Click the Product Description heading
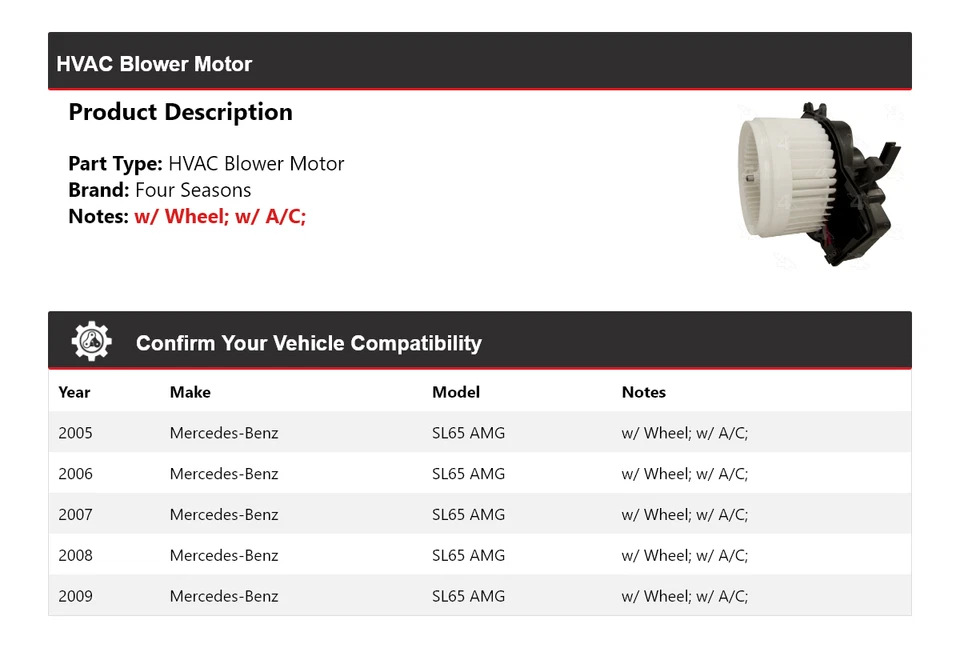Image resolution: width=960 pixels, height=648 pixels. point(180,112)
